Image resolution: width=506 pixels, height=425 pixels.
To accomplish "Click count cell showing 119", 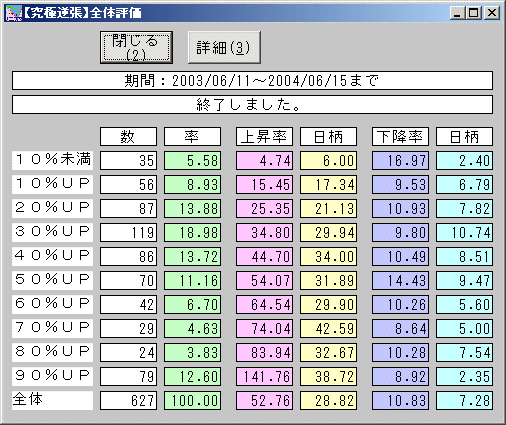I will point(128,232).
